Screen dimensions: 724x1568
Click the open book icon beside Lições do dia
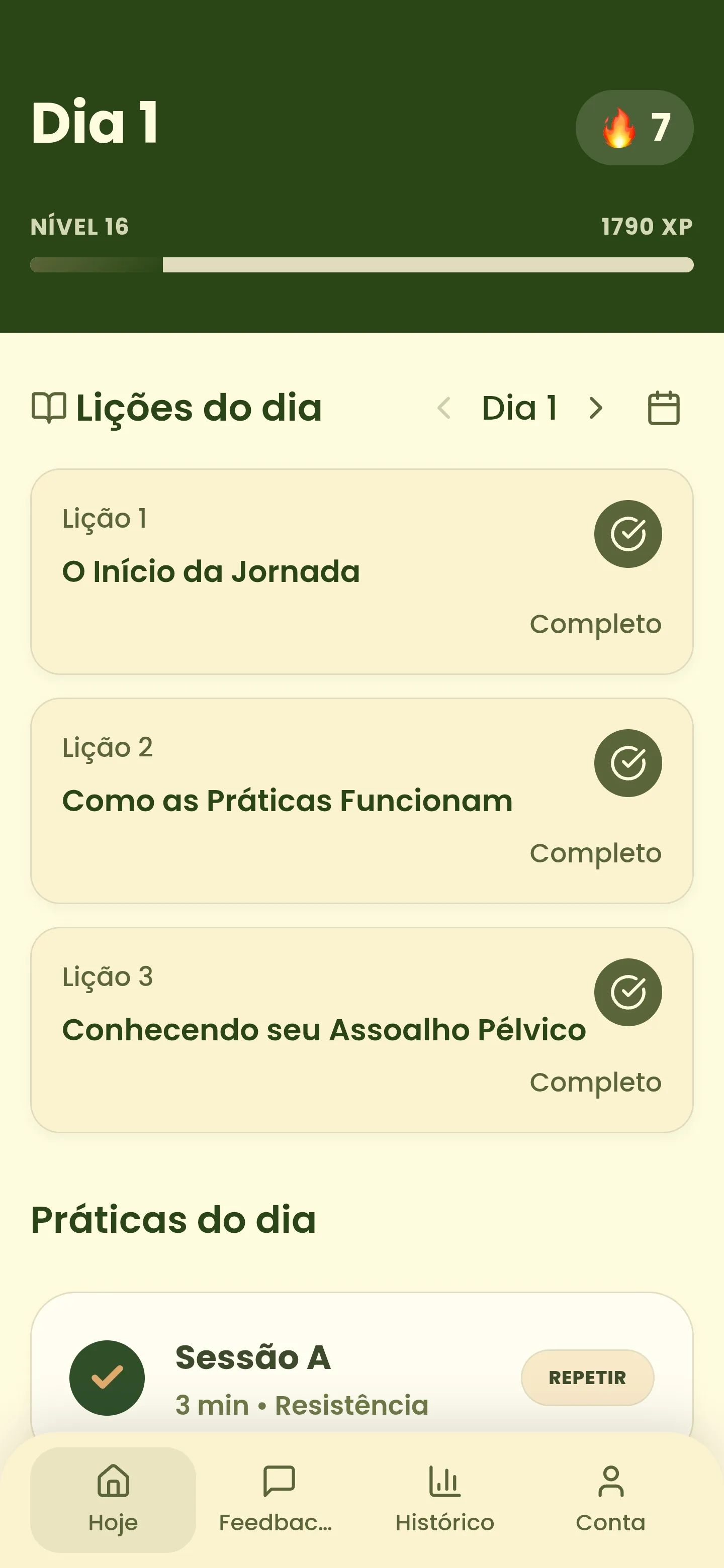click(x=49, y=408)
